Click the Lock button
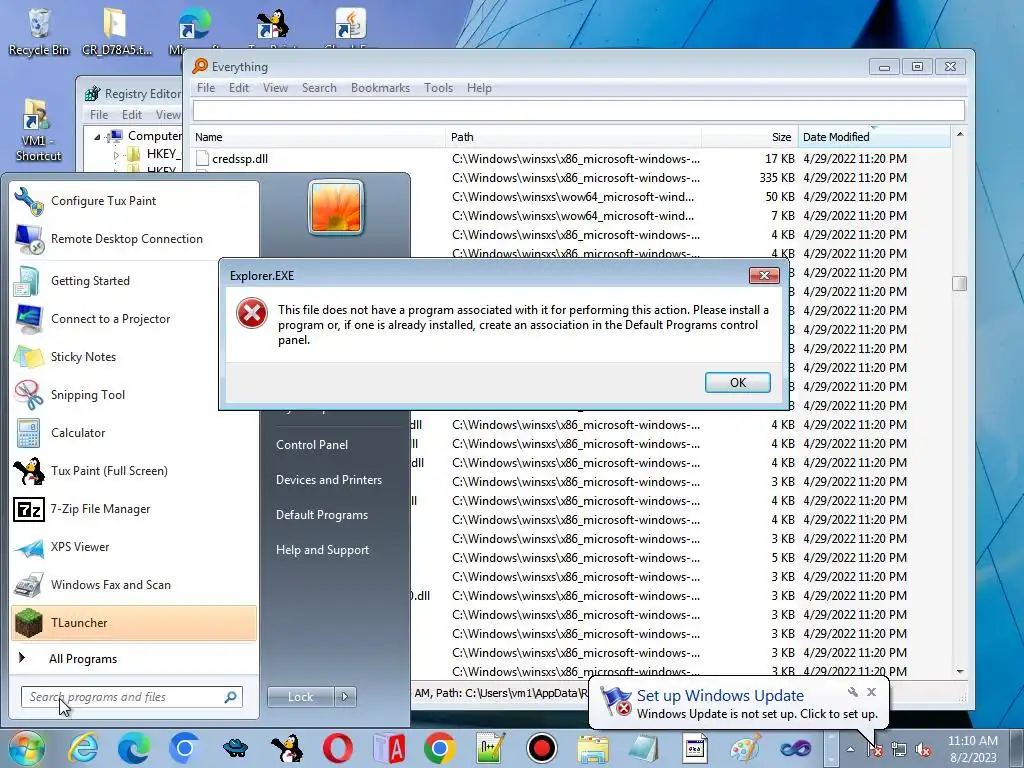Screen dimensions: 1024x768 (x=300, y=697)
